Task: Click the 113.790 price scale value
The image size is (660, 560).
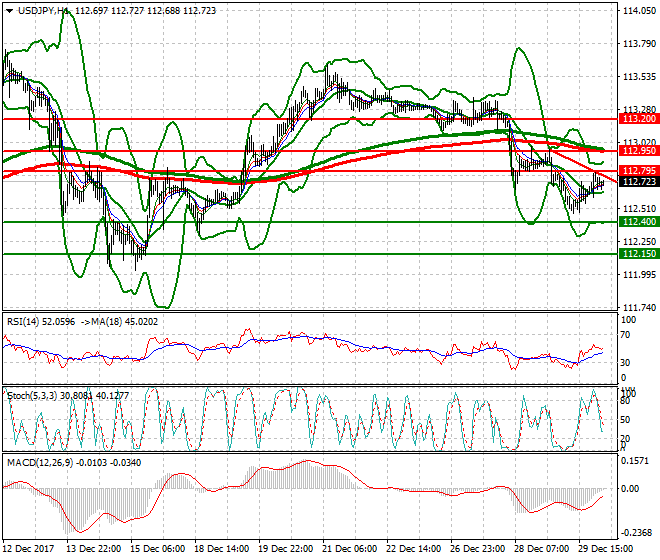Action: [x=639, y=44]
